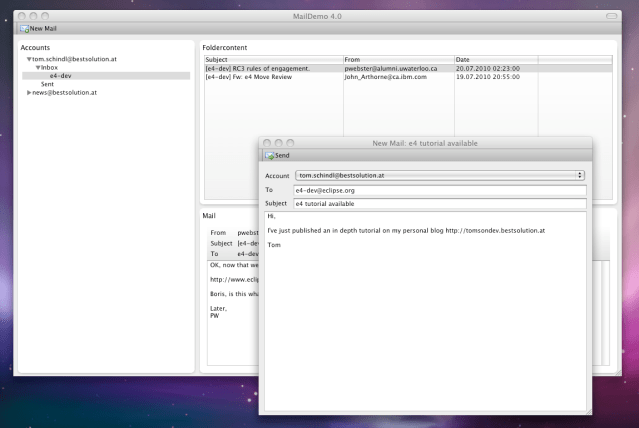Sort emails by the From column header
Image resolution: width=639 pixels, height=428 pixels.
397,60
